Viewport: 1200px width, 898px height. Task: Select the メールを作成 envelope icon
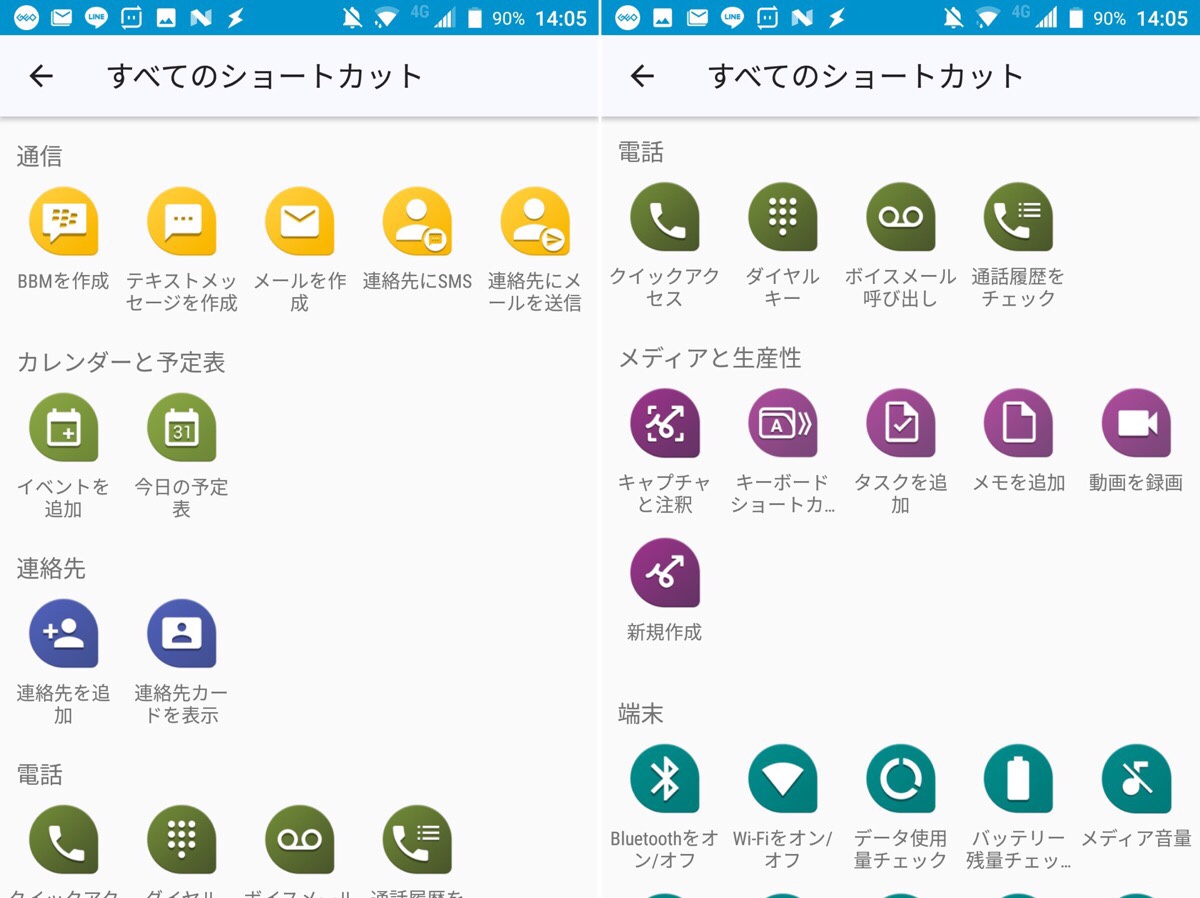(x=299, y=222)
